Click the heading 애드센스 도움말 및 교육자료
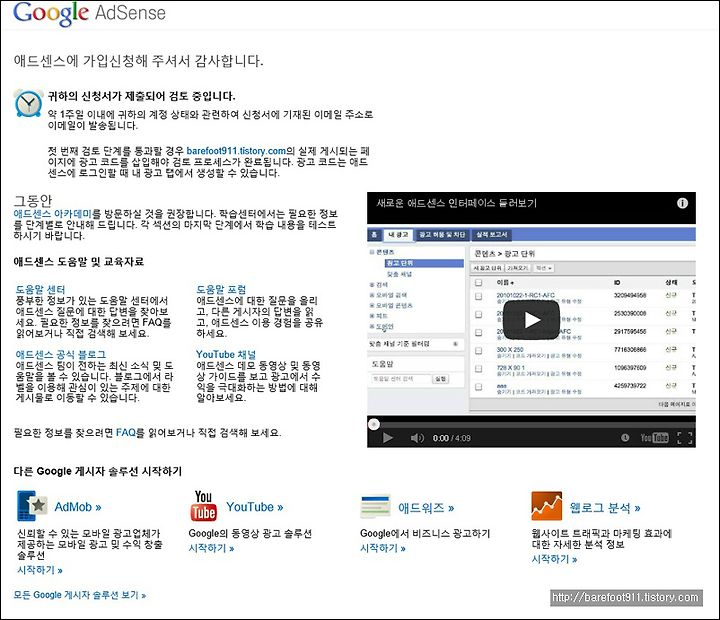720x620 pixels. [79, 262]
